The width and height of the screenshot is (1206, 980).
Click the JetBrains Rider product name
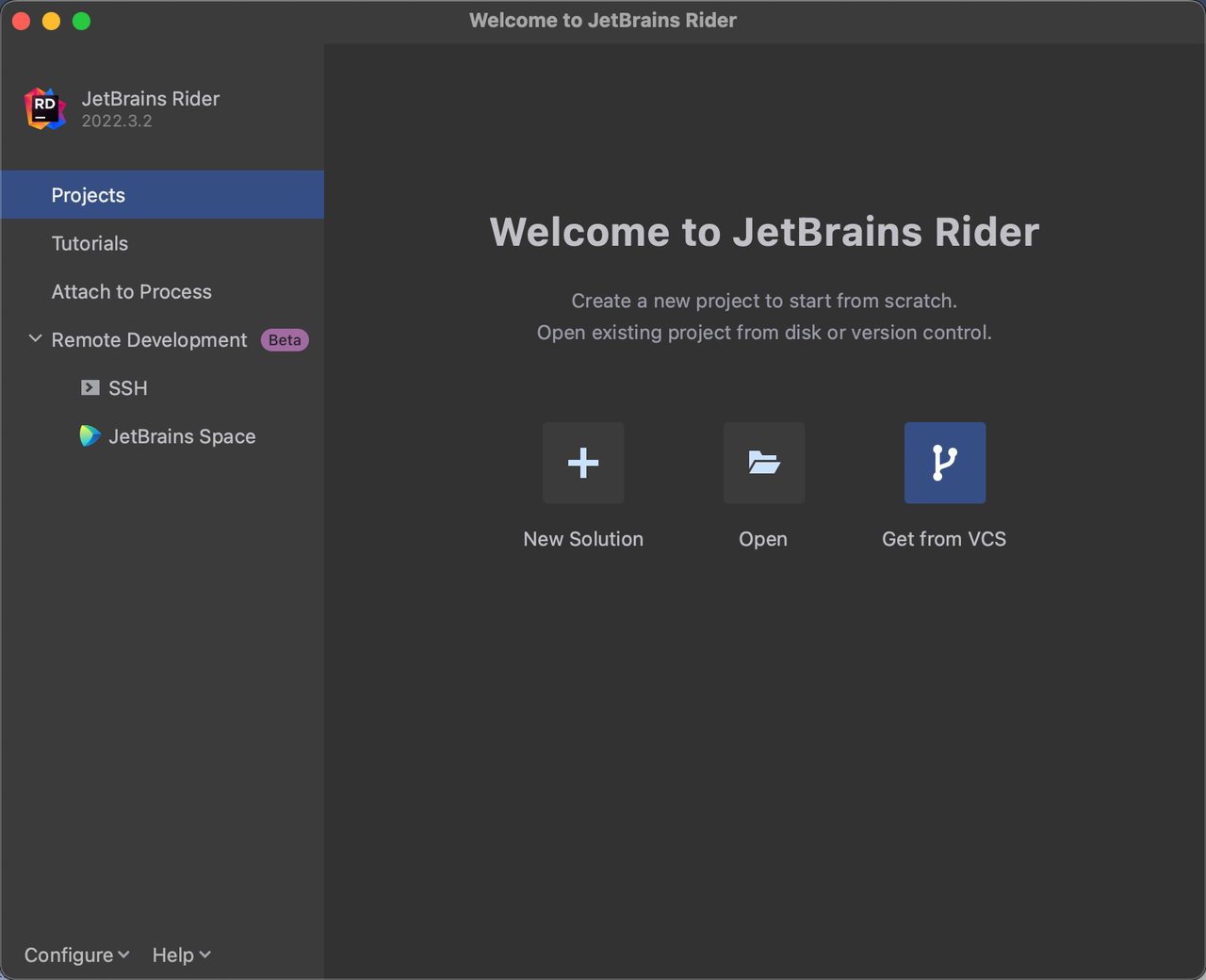coord(151,98)
